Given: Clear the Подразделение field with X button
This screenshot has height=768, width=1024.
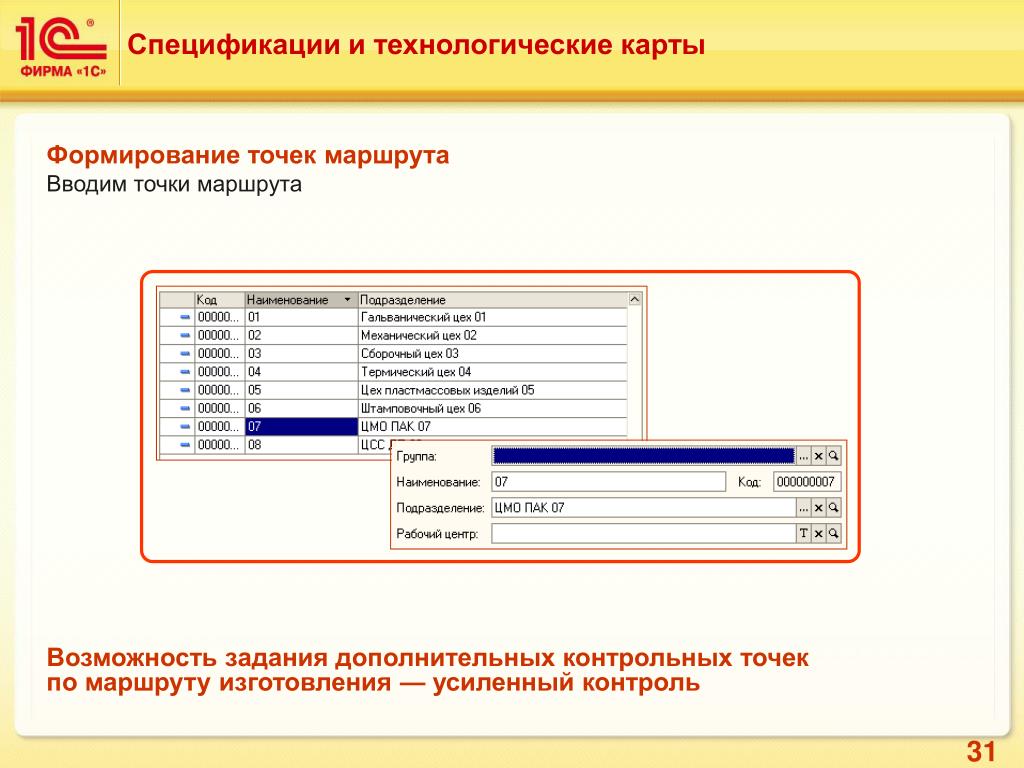Looking at the screenshot, I should pos(818,507).
